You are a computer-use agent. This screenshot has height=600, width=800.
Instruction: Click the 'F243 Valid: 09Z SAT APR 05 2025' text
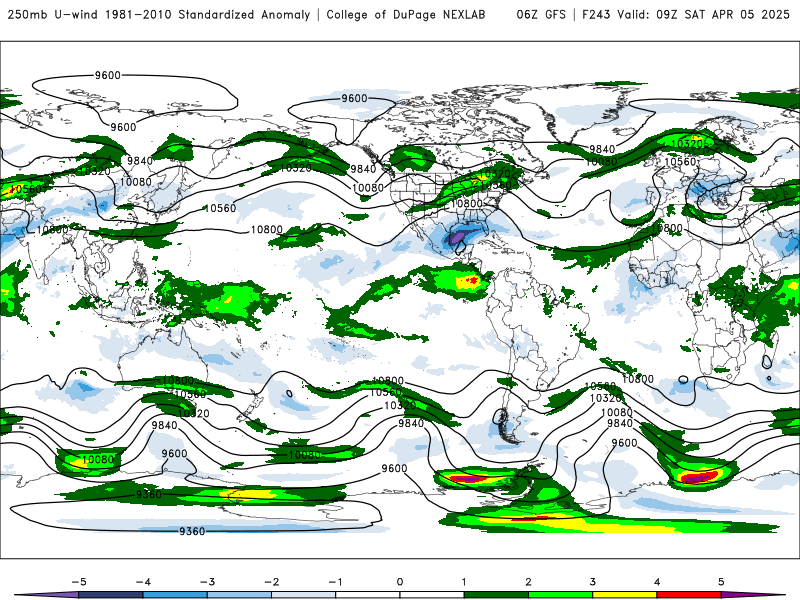click(x=686, y=14)
